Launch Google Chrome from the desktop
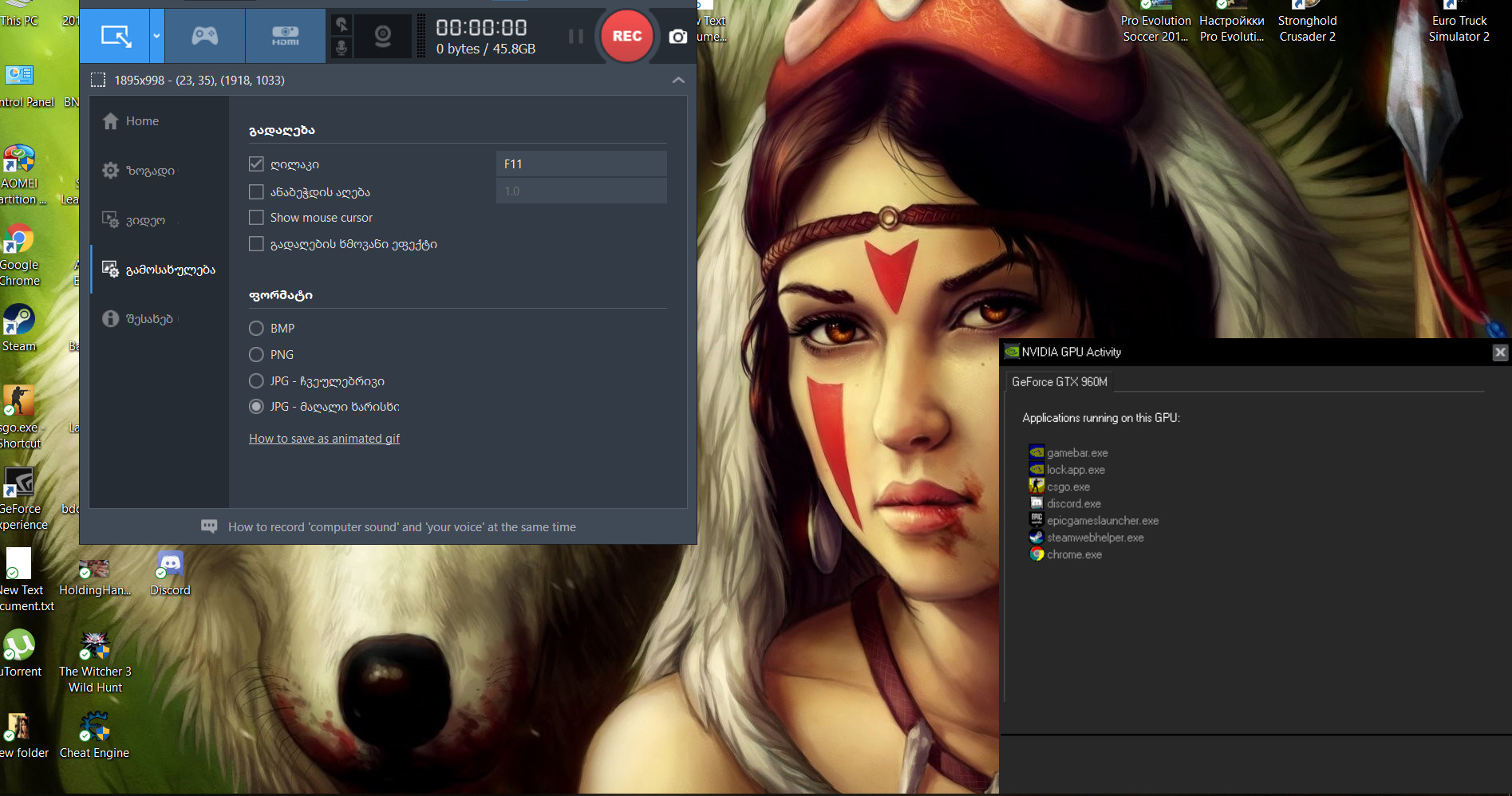1512x796 pixels. click(20, 255)
